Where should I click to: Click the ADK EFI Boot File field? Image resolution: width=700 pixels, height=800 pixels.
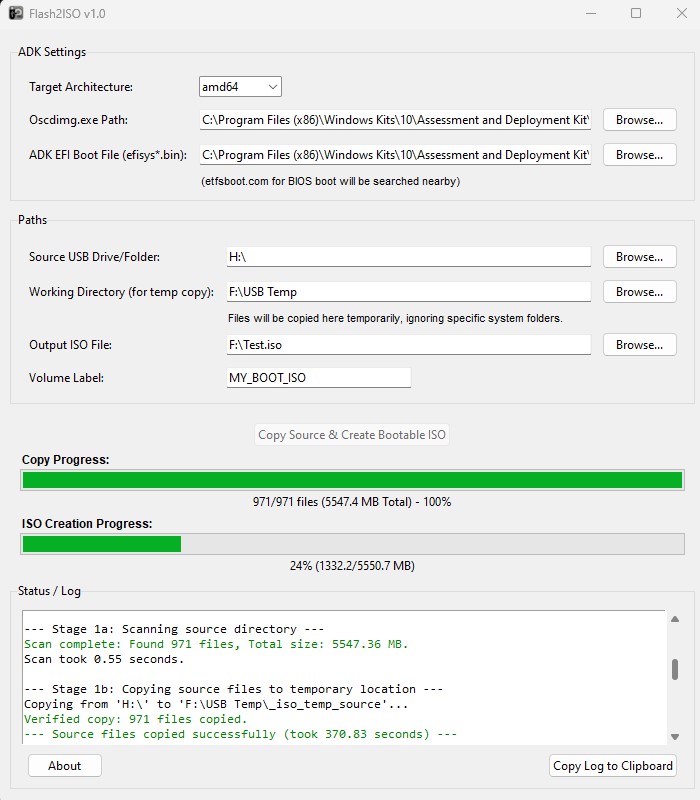tap(395, 155)
